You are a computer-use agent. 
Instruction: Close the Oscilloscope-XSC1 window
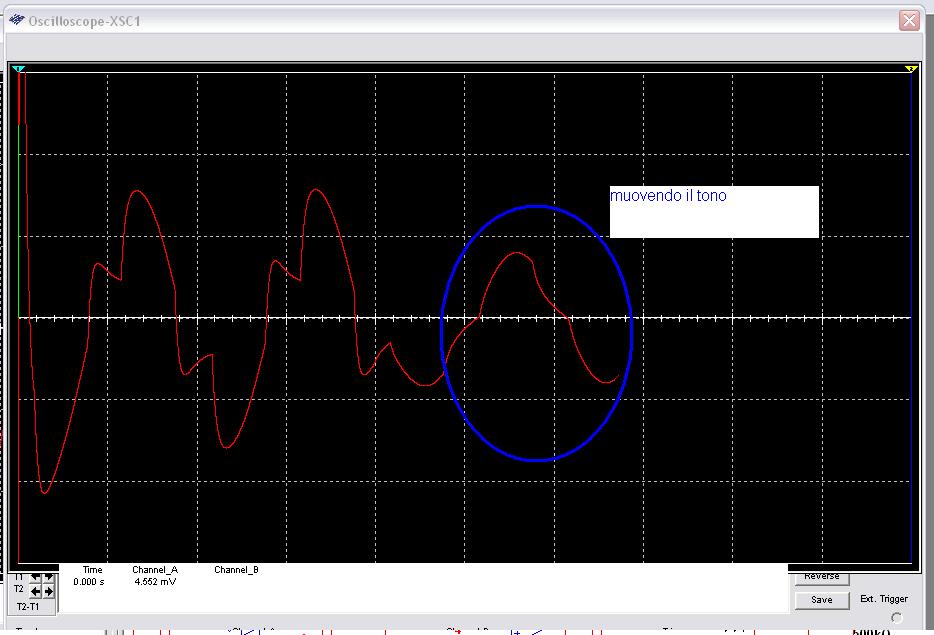[908, 20]
